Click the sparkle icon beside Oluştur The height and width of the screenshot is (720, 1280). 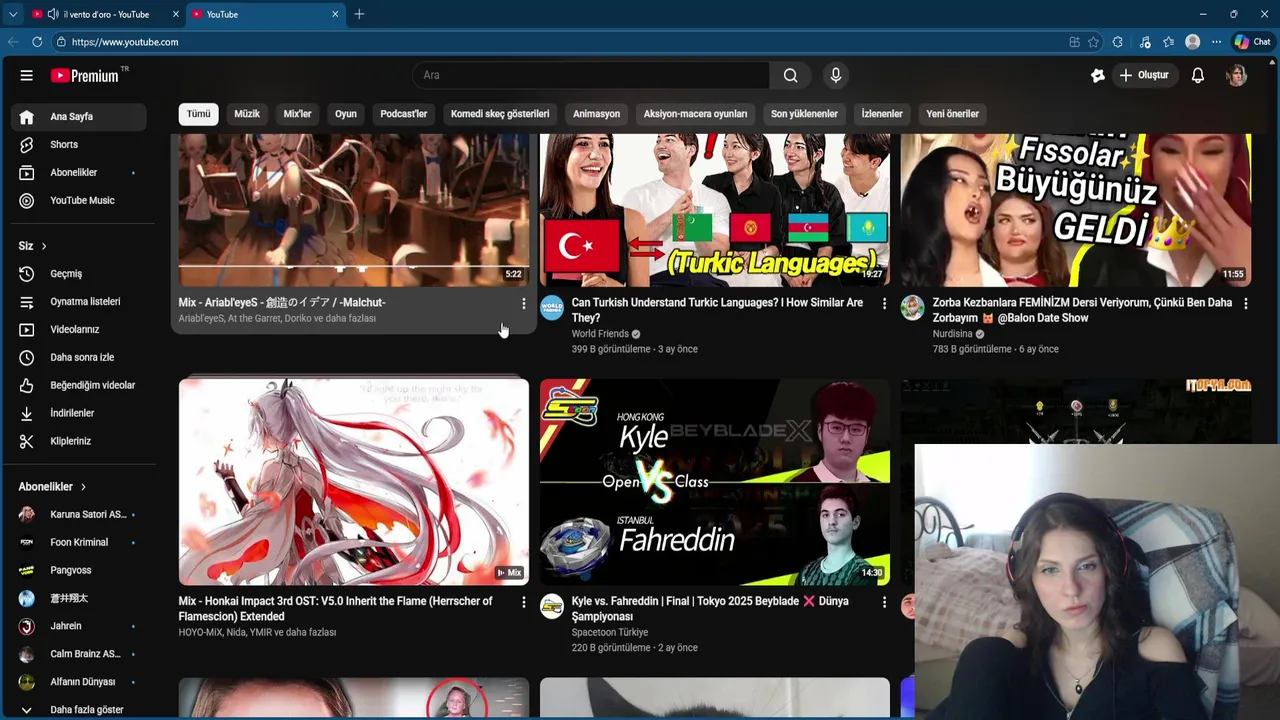[1098, 75]
